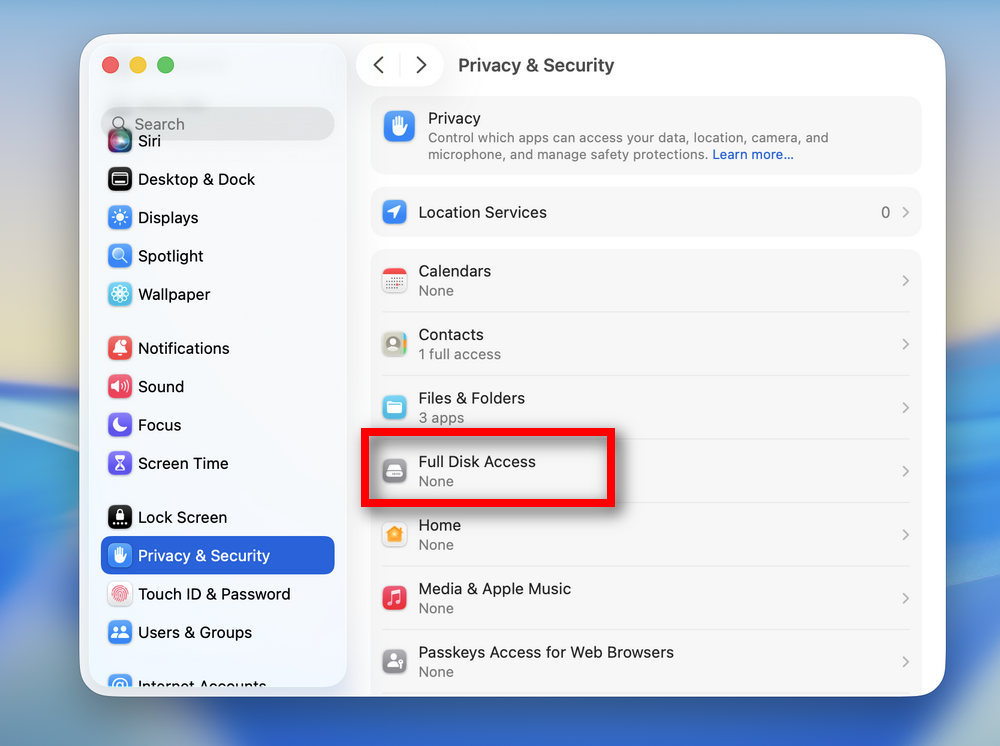Screen dimensions: 1000x746
Task: Click the Displays sidebar icon
Action: click(120, 217)
